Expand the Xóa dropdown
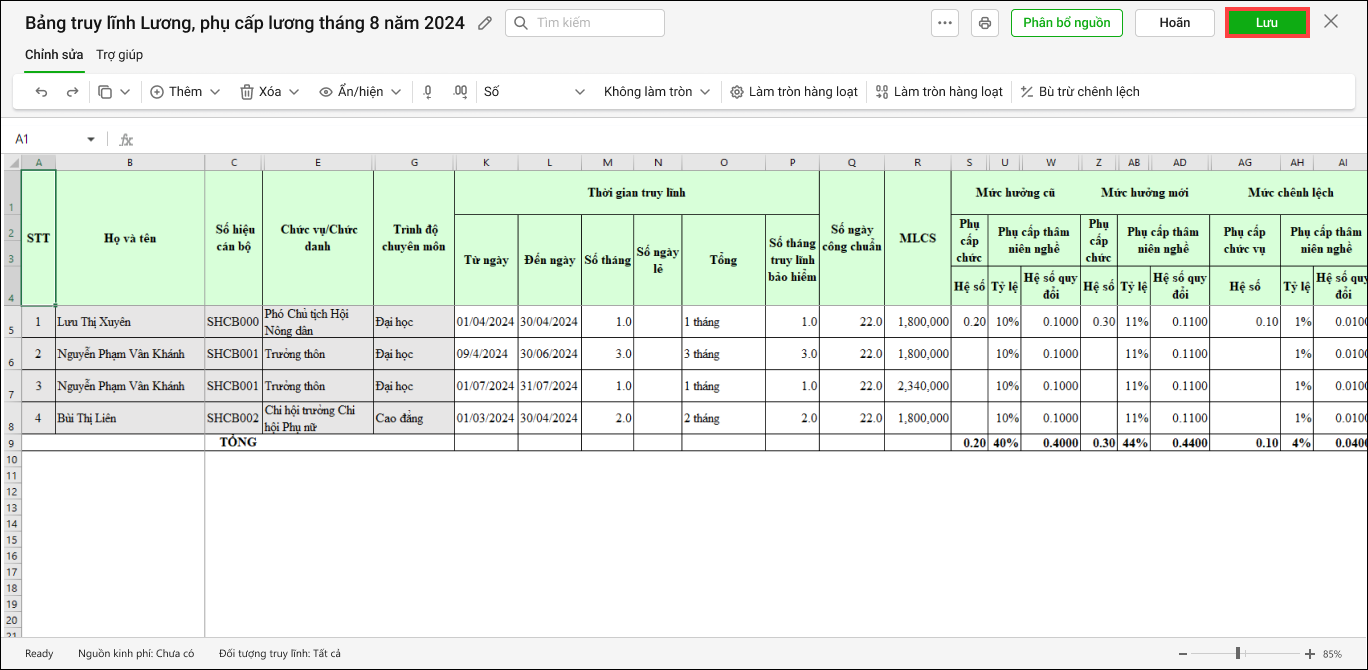This screenshot has height=670, width=1368. tap(269, 92)
